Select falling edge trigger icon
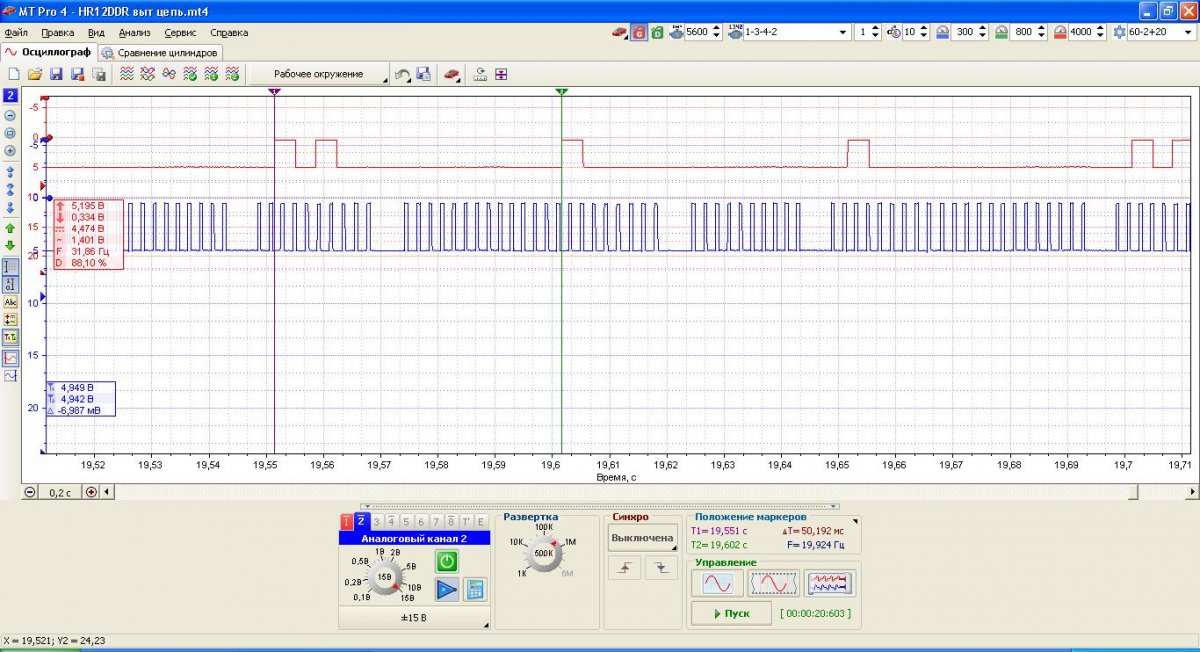This screenshot has width=1200, height=652. 659,568
